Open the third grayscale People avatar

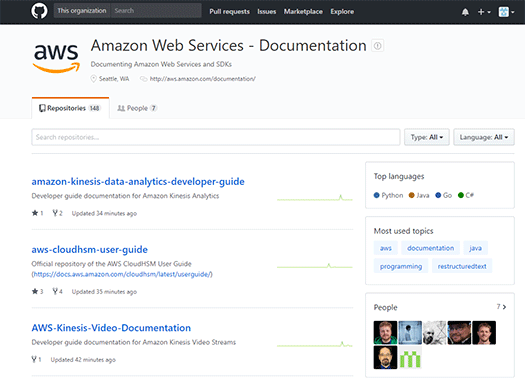click(x=435, y=332)
